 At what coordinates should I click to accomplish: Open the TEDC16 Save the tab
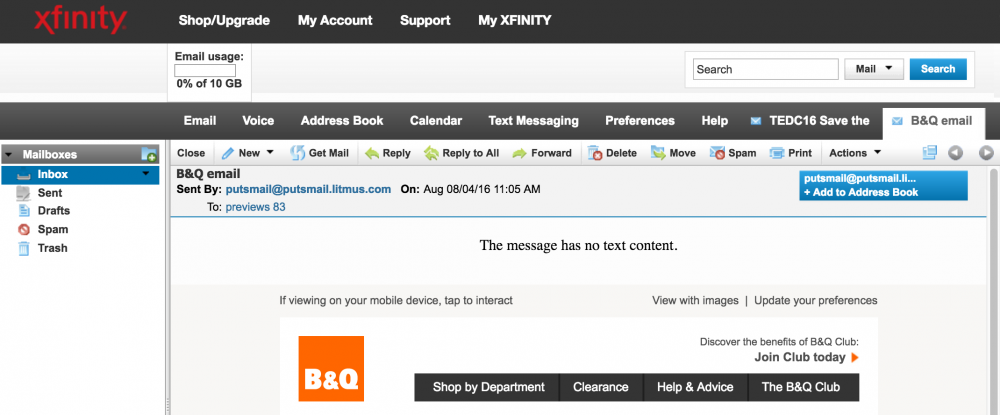809,121
